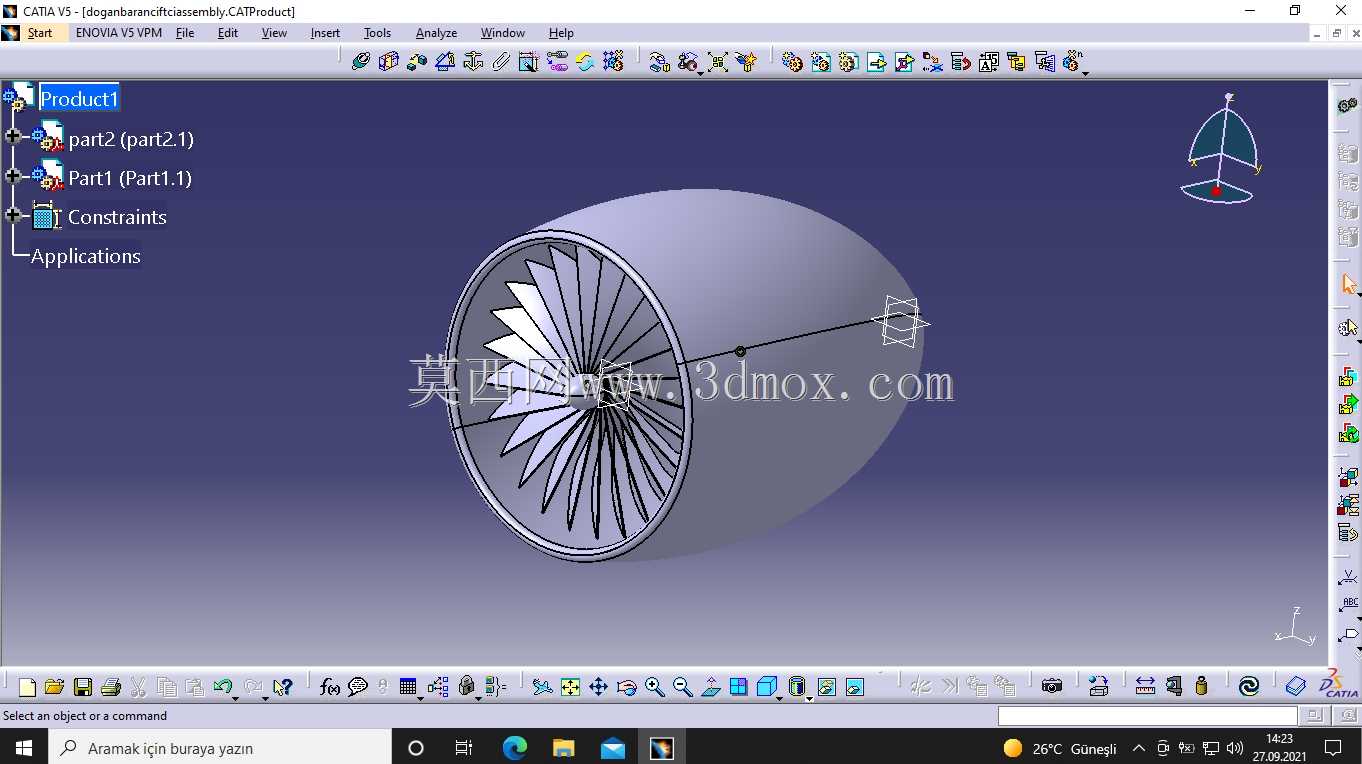1362x764 pixels.
Task: Toggle Stop Manipulate on Clash
Action: click(x=745, y=62)
